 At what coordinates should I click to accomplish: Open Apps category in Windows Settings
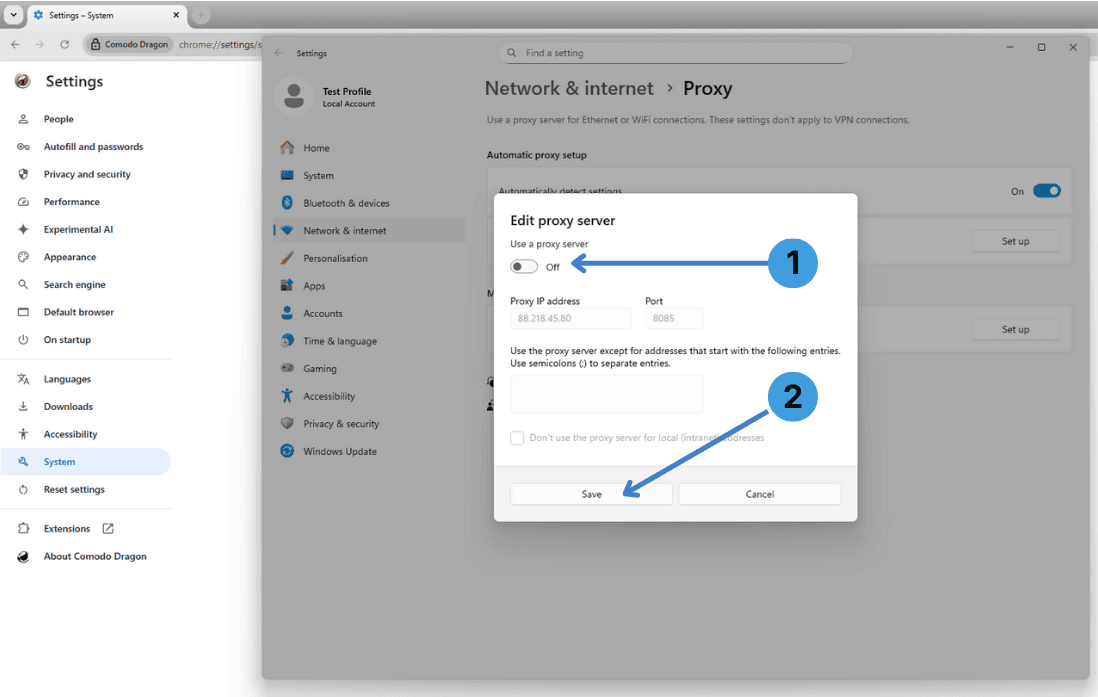pos(369,286)
